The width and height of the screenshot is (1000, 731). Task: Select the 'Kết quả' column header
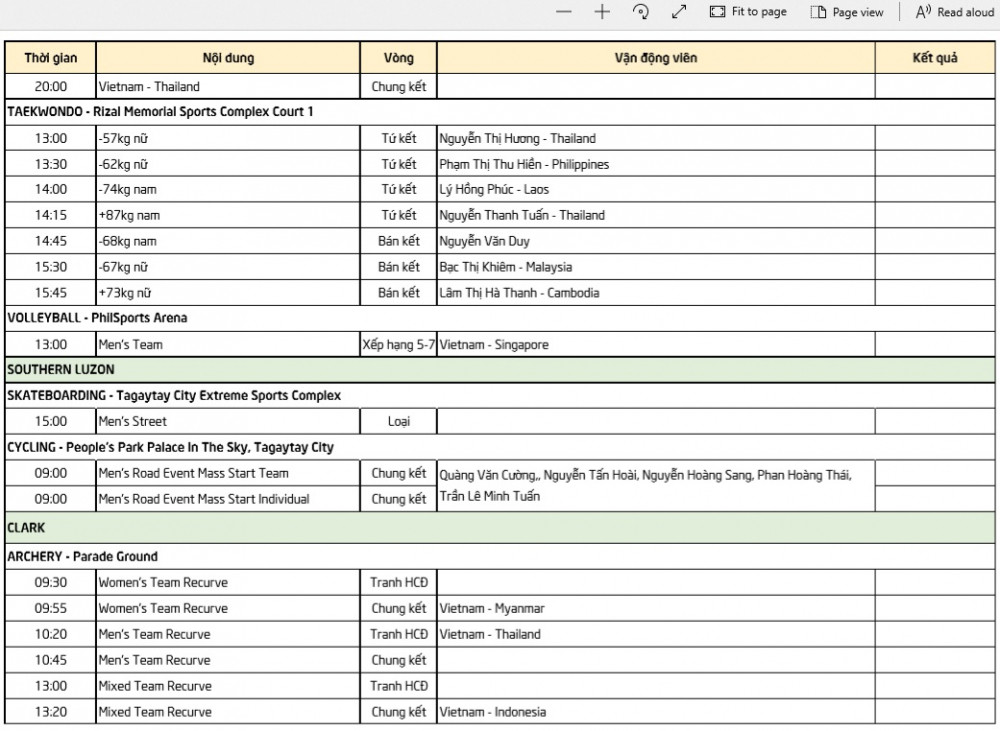pyautogui.click(x=934, y=58)
